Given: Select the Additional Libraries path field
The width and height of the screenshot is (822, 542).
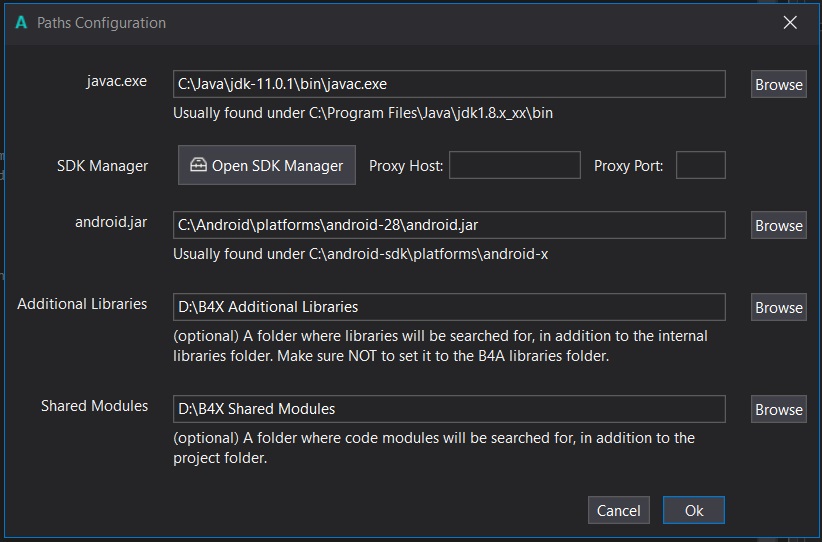Looking at the screenshot, I should (449, 307).
